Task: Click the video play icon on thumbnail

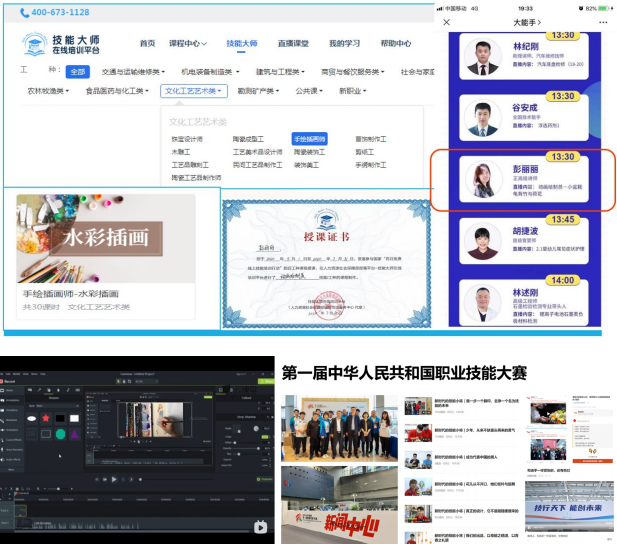Action: coord(260,527)
